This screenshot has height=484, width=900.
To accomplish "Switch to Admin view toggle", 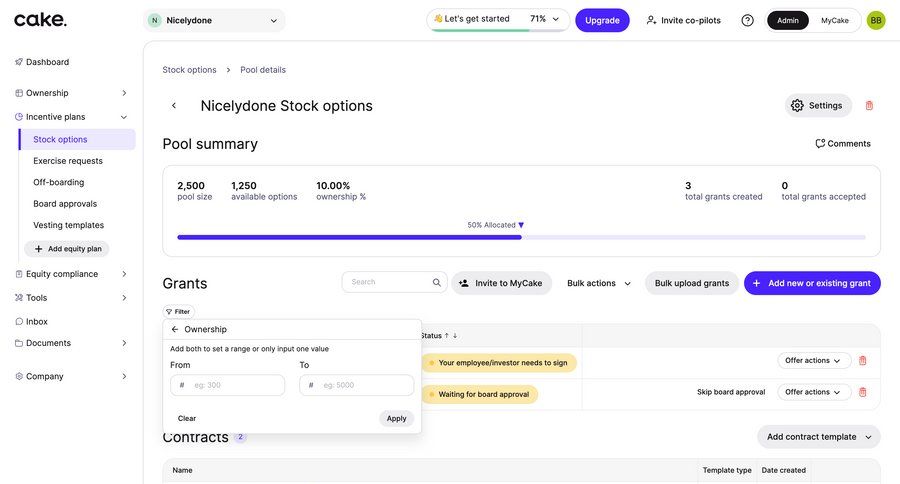I will pos(788,20).
